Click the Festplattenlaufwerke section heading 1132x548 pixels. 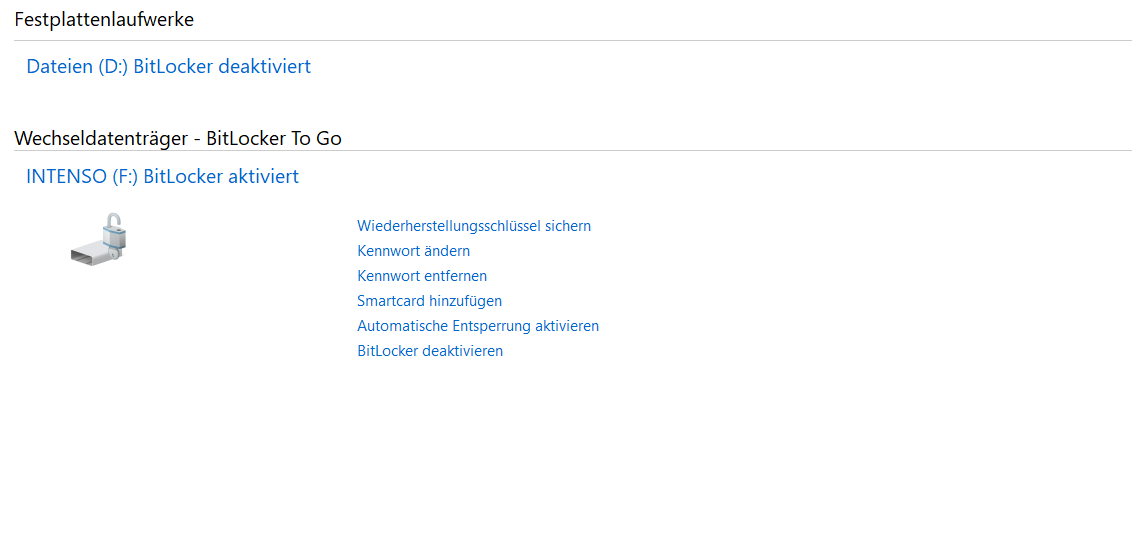point(104,19)
